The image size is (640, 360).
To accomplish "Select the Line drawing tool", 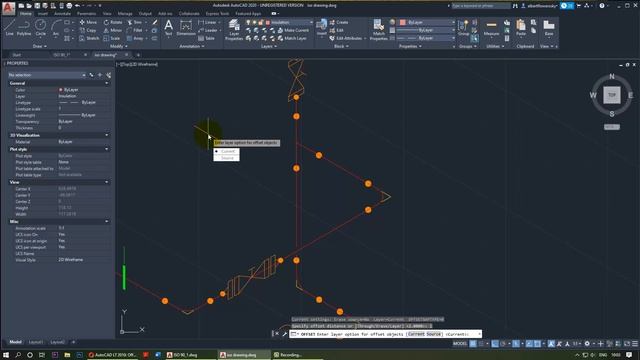I will [10, 28].
